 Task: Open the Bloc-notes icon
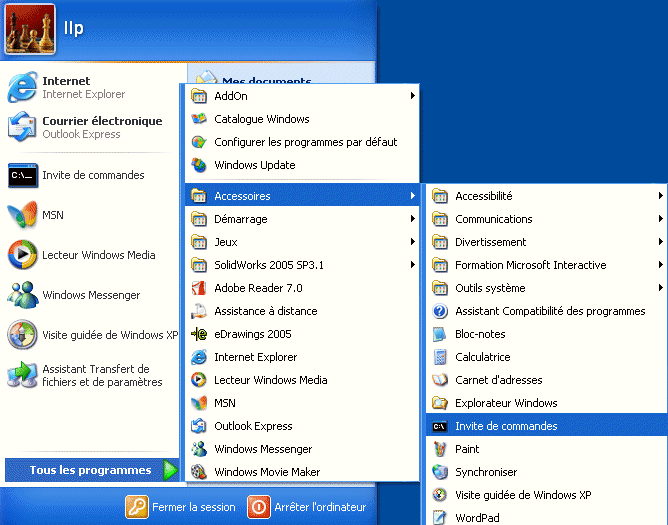pyautogui.click(x=439, y=334)
